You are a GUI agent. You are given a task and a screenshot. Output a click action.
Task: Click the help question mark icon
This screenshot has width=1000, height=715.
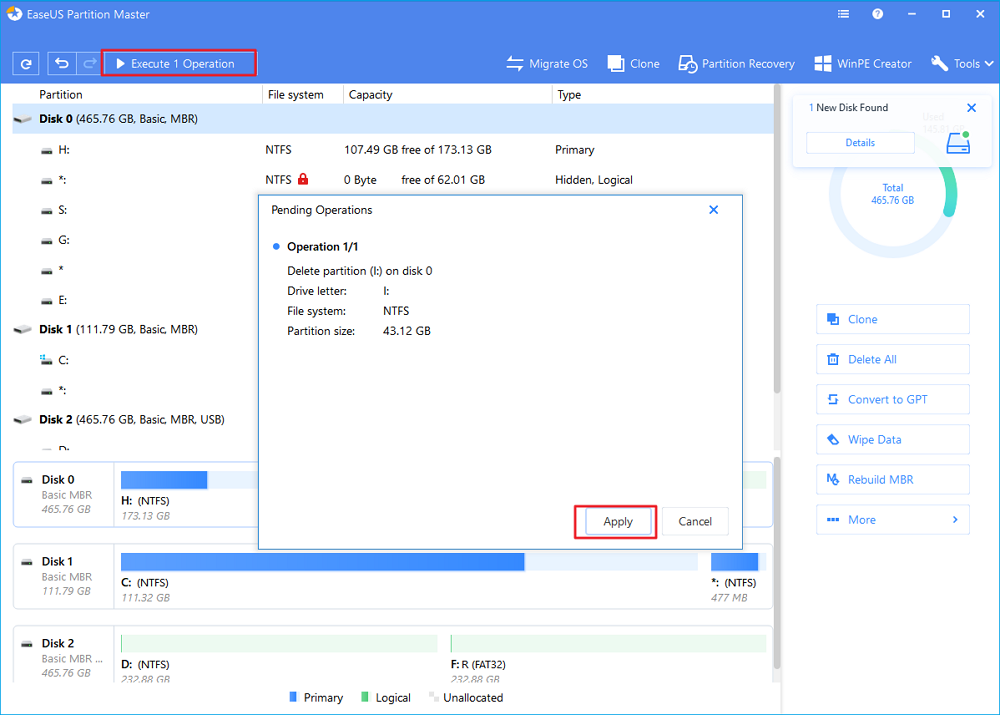(878, 14)
